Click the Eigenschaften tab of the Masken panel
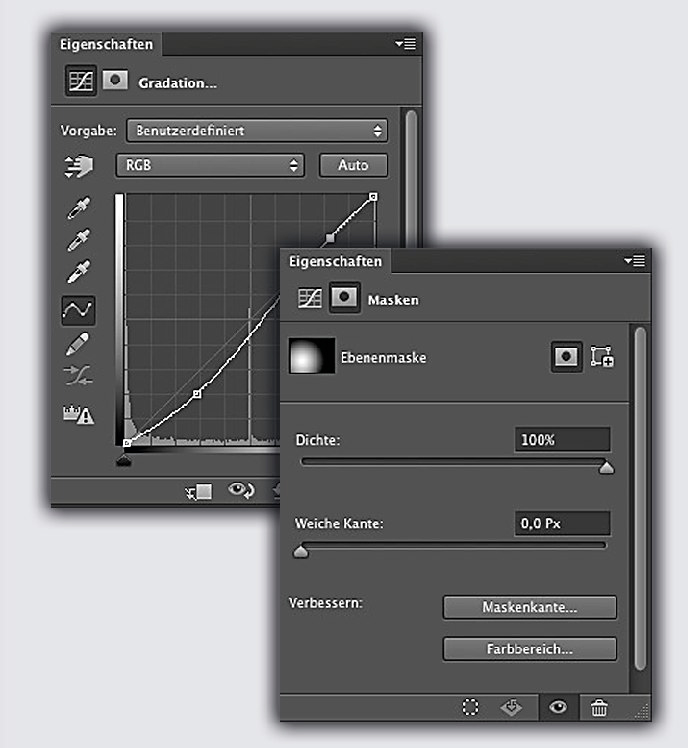 coord(335,261)
